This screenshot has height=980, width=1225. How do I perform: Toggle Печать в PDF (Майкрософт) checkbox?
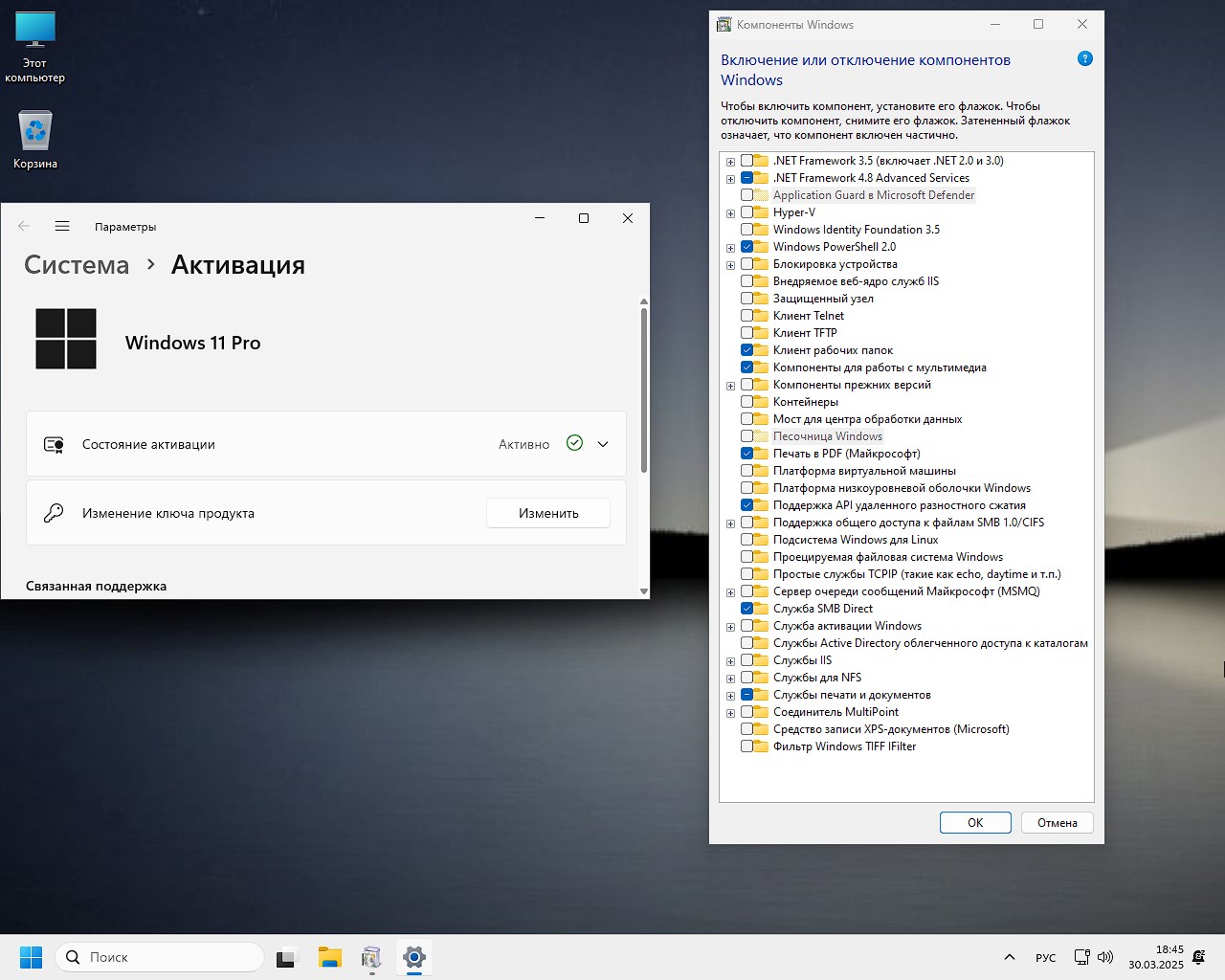(746, 454)
